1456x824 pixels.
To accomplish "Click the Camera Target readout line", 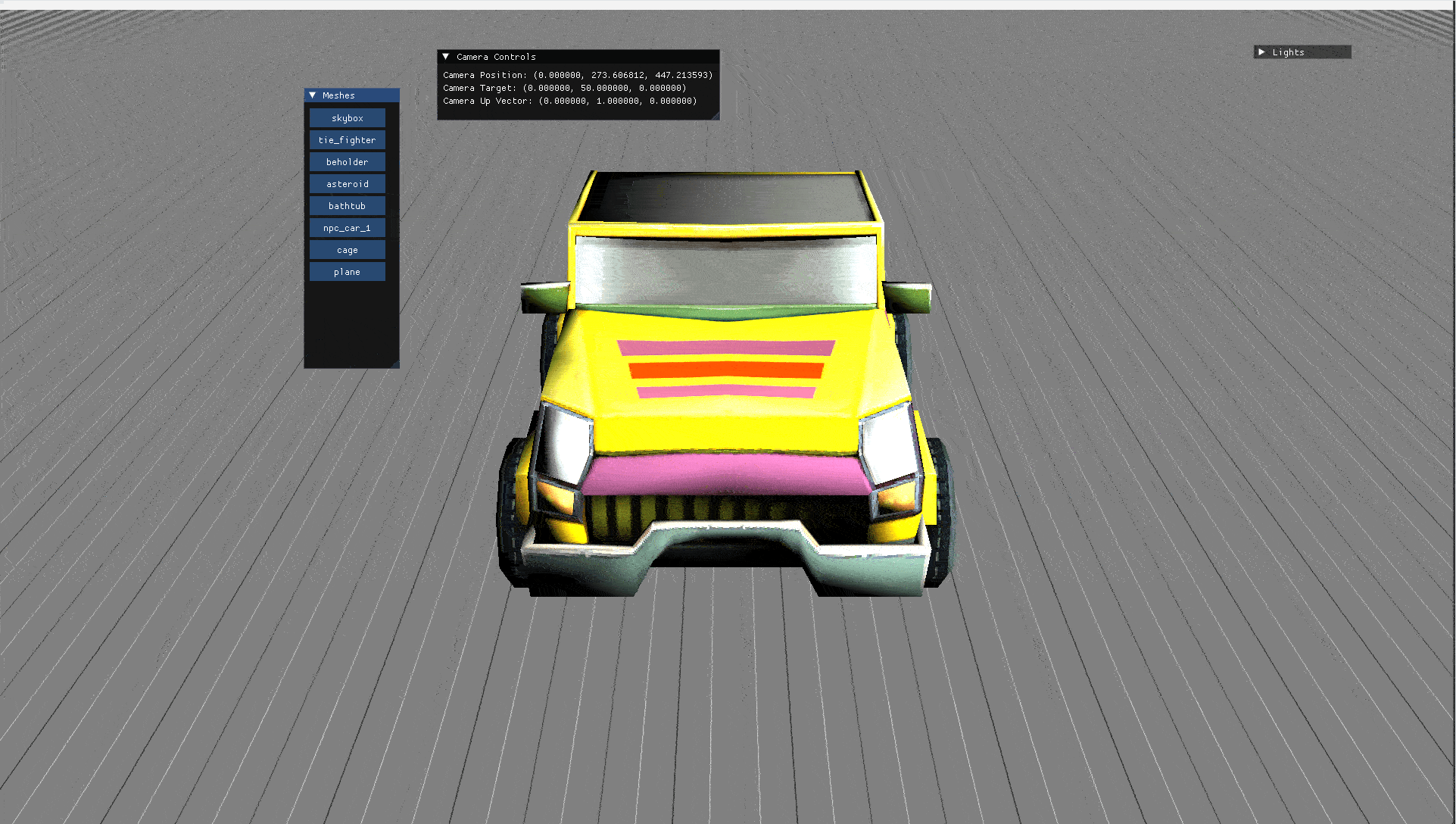I will coord(564,88).
